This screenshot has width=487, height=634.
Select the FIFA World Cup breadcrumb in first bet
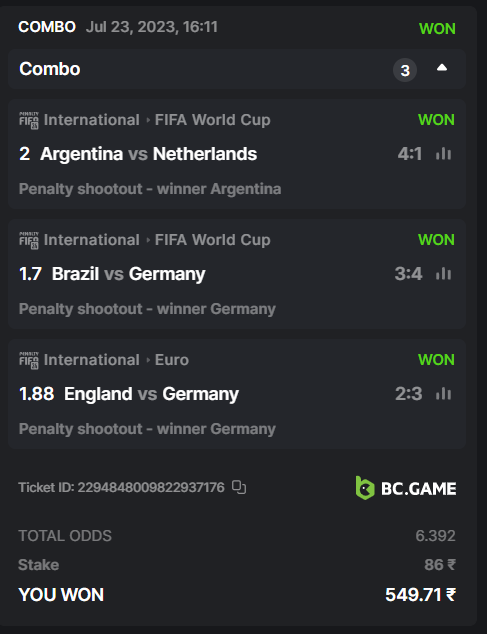click(213, 120)
